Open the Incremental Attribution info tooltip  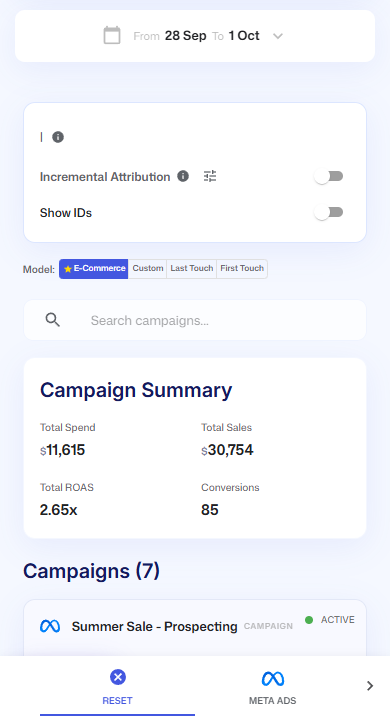click(183, 176)
